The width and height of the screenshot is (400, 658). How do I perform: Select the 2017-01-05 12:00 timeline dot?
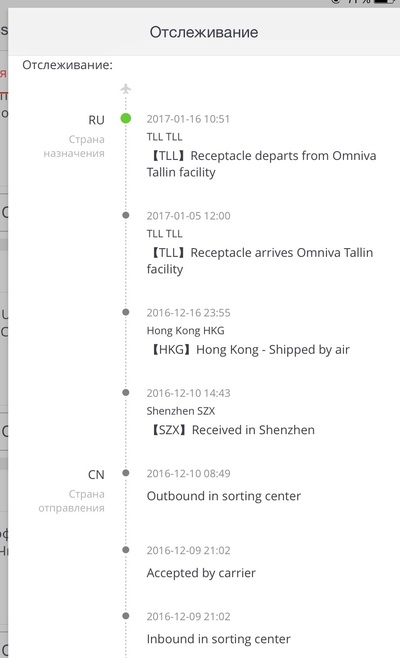(x=125, y=215)
